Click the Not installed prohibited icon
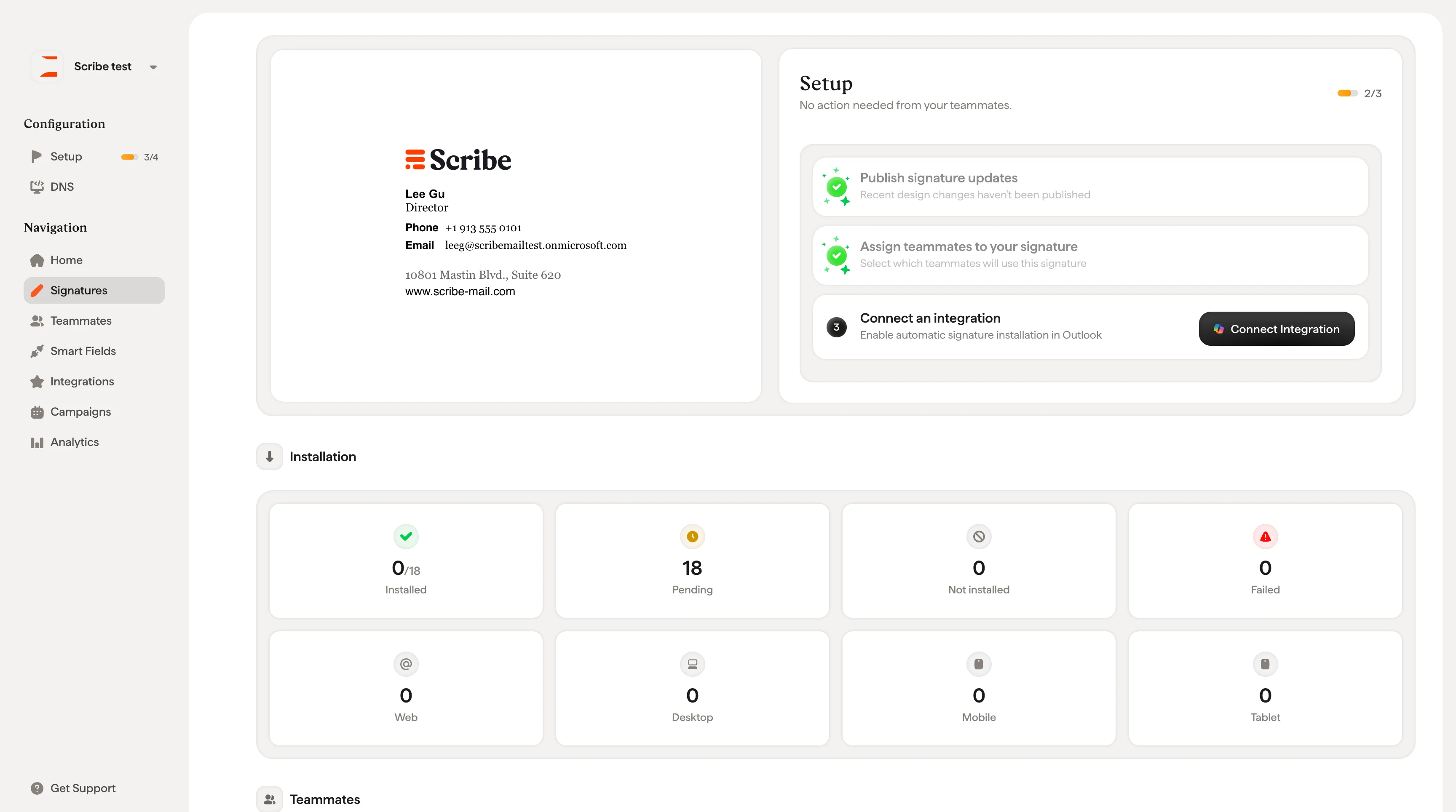Image resolution: width=1456 pixels, height=812 pixels. click(x=978, y=536)
